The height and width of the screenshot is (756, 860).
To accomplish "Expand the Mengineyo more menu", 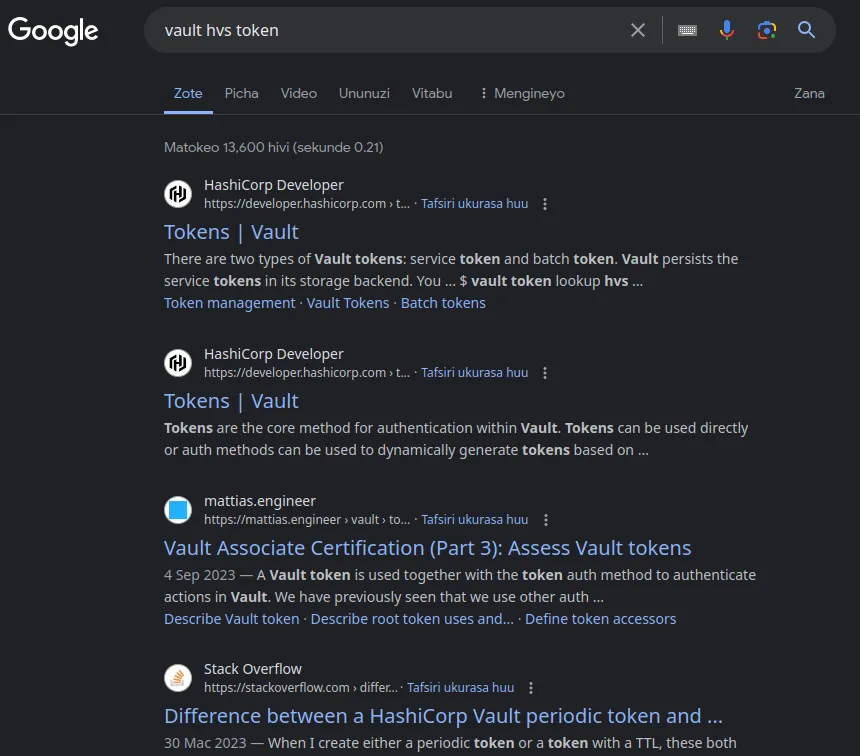I will pyautogui.click(x=522, y=93).
